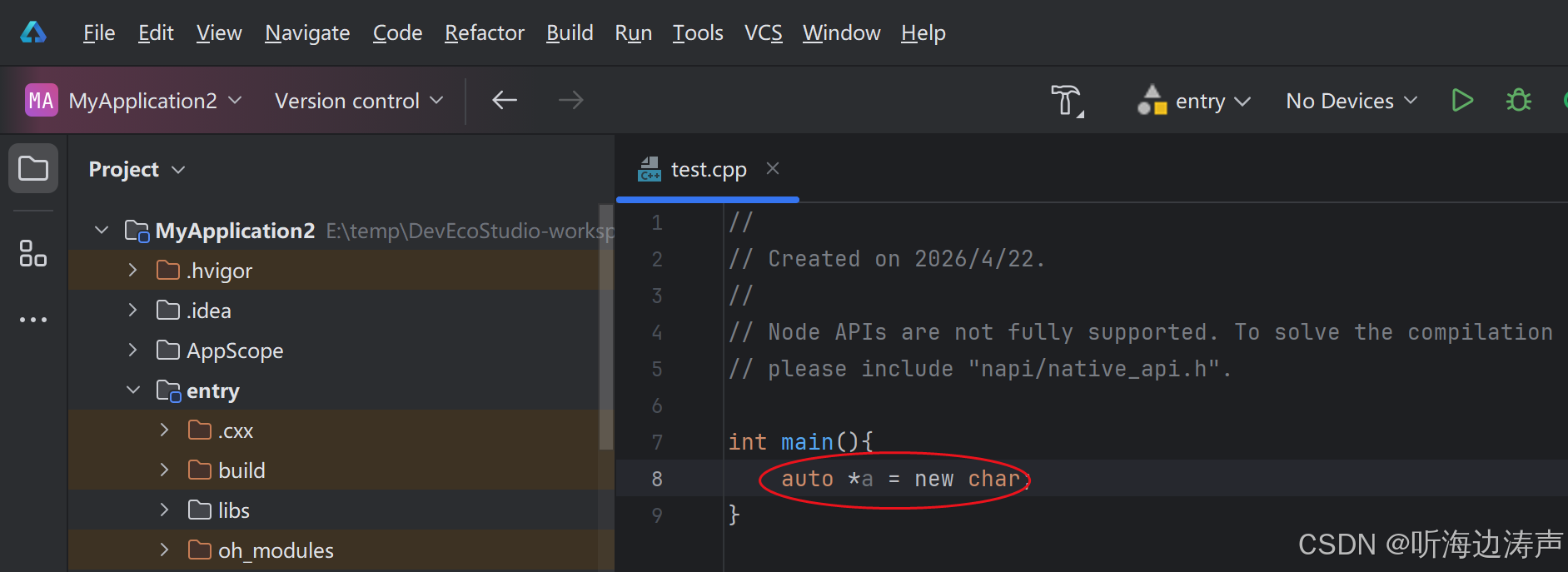Open the Run menu
Screen dimensions: 1568x572
[x=633, y=32]
